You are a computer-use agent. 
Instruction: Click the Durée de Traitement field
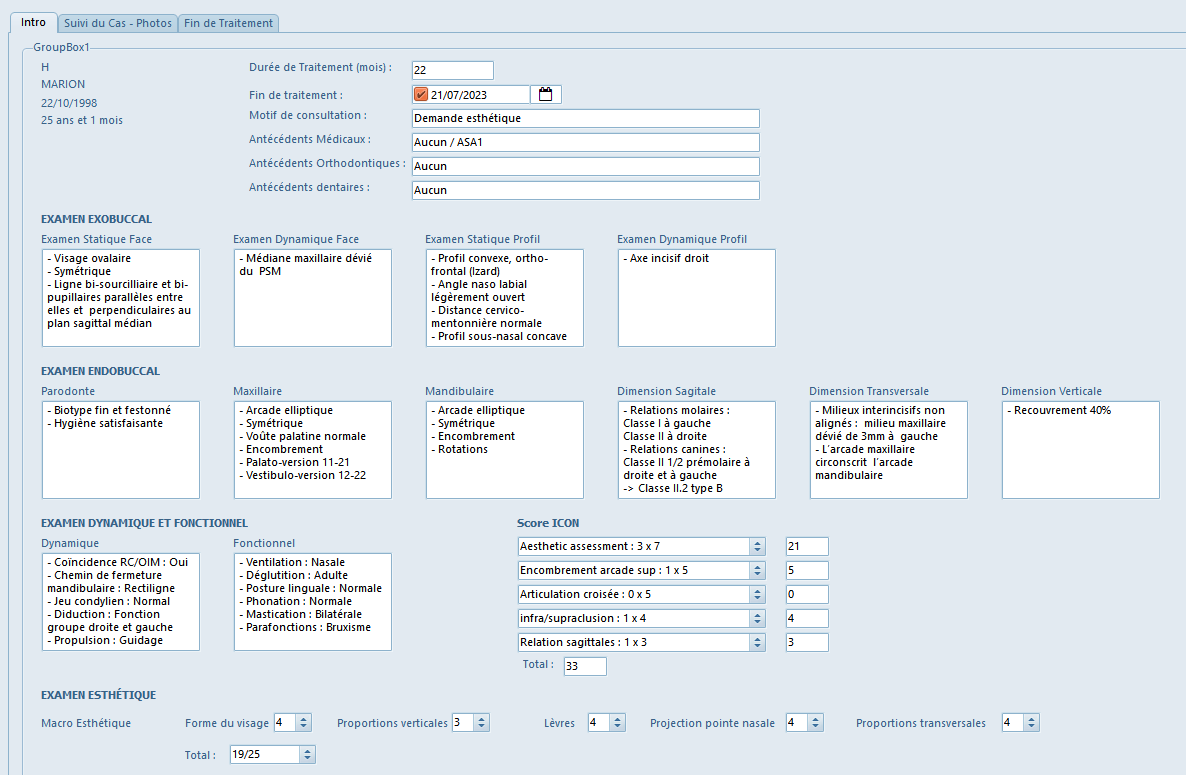[x=452, y=70]
